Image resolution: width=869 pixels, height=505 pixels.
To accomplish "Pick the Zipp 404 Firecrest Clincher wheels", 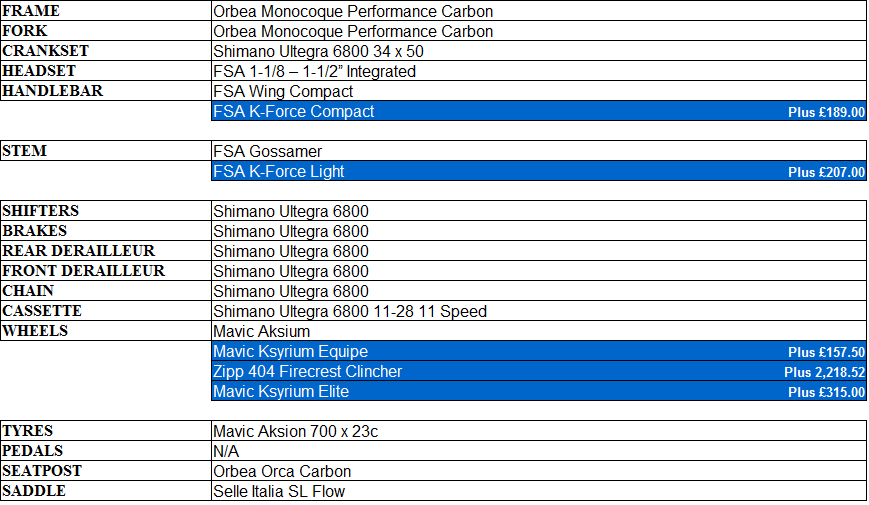I will [x=308, y=372].
